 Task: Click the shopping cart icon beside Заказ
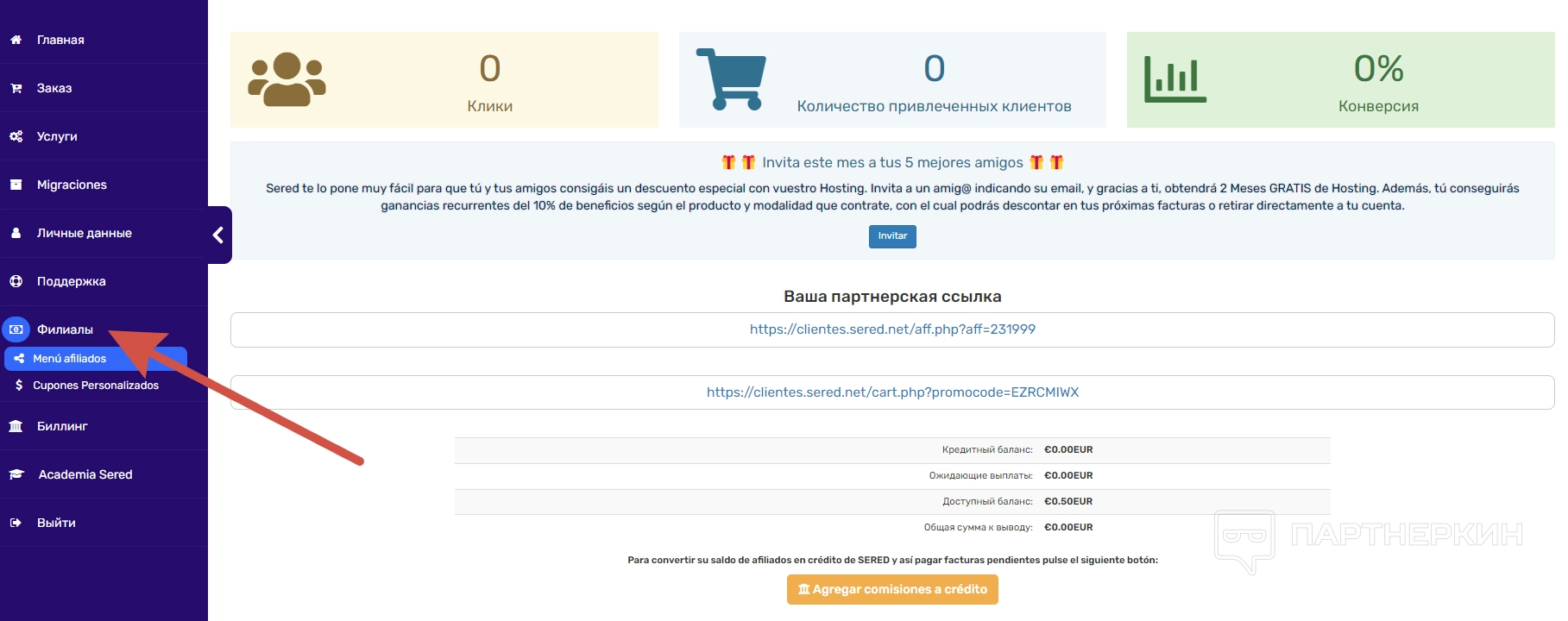[16, 88]
